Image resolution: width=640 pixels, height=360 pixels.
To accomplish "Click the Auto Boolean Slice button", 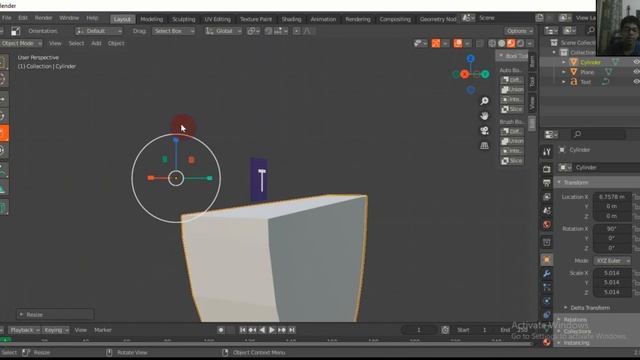I will (x=512, y=109).
